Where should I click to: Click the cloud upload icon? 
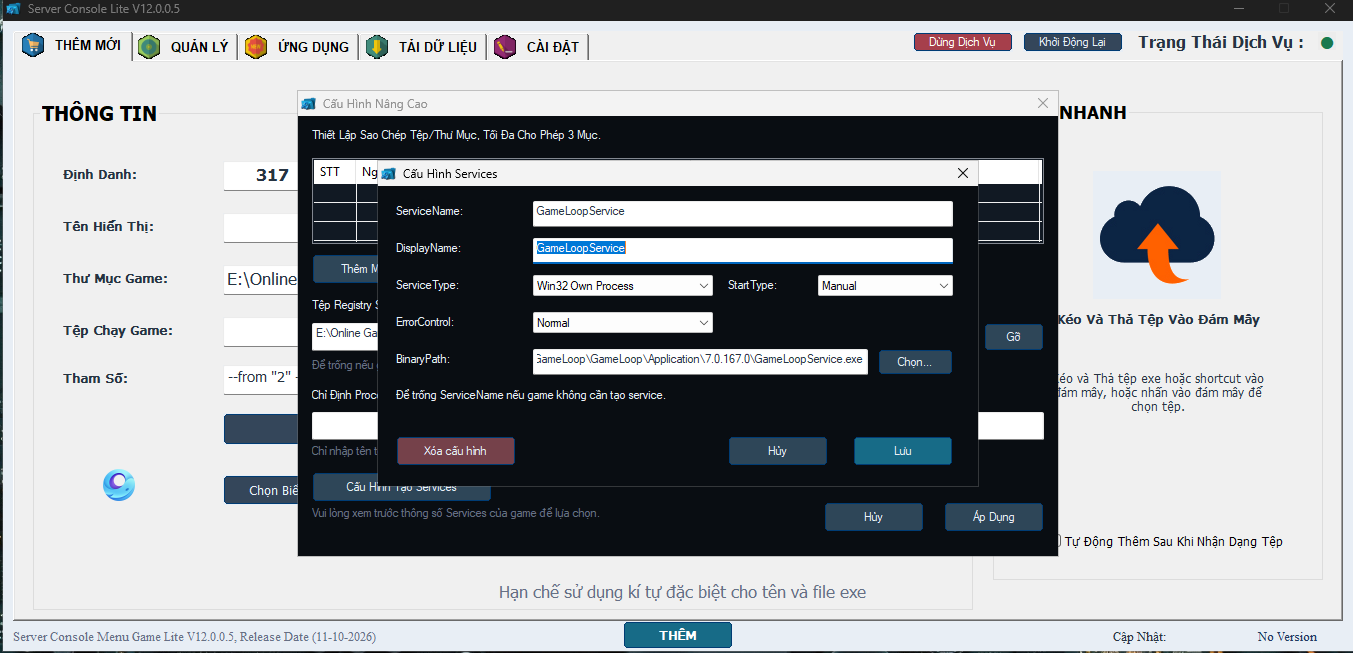point(1157,236)
